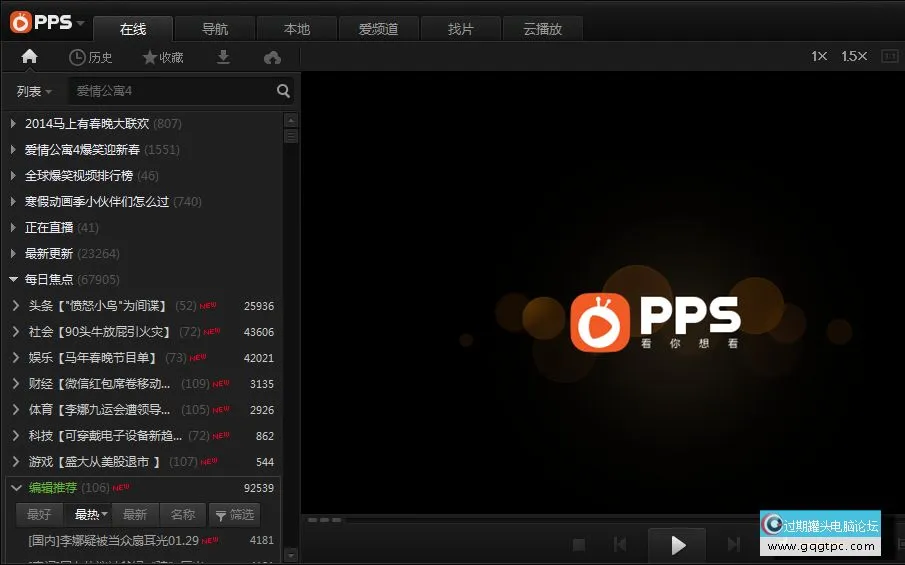
Task: Sort by 最好
Action: point(39,515)
